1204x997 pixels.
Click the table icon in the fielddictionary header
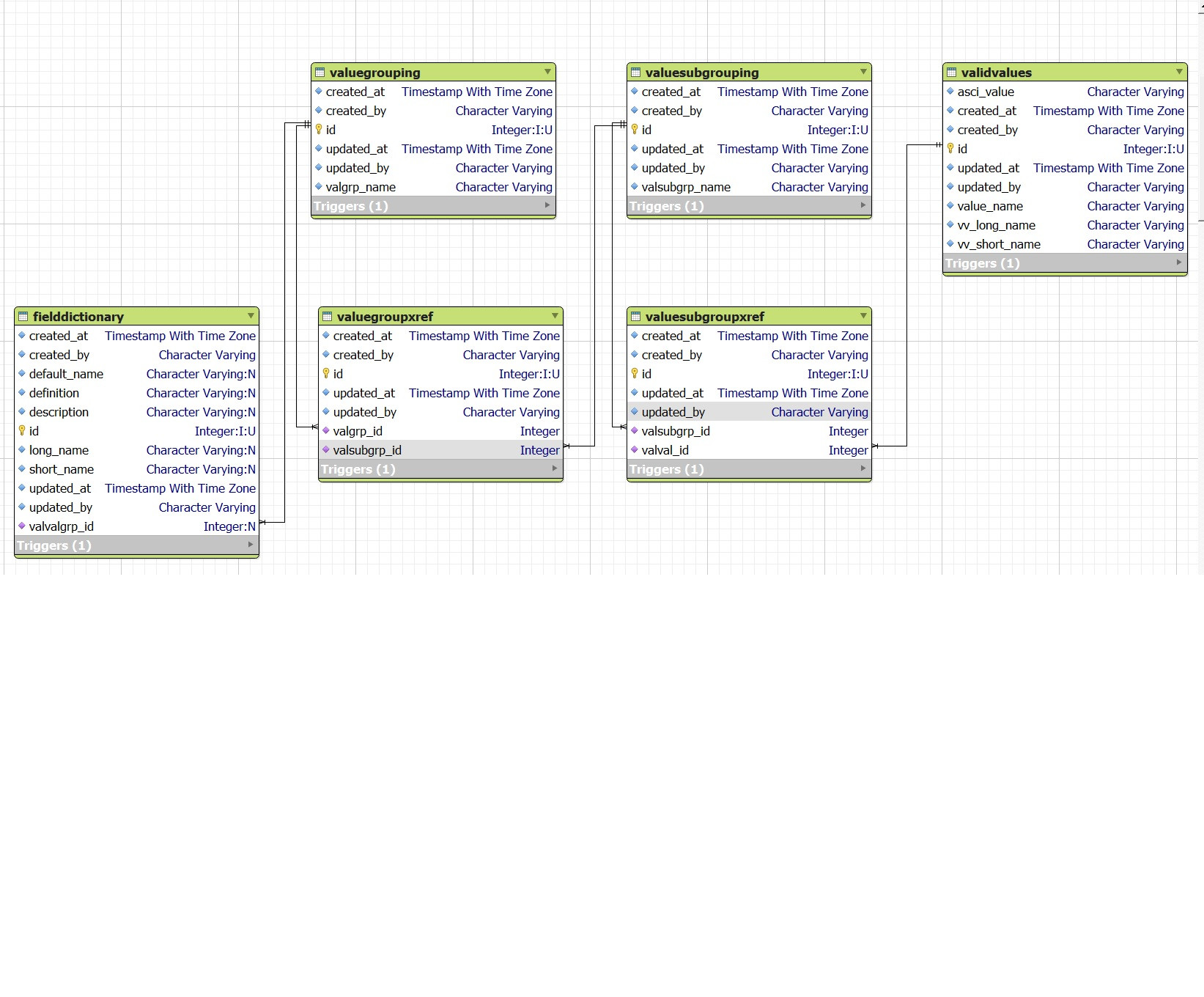point(24,316)
